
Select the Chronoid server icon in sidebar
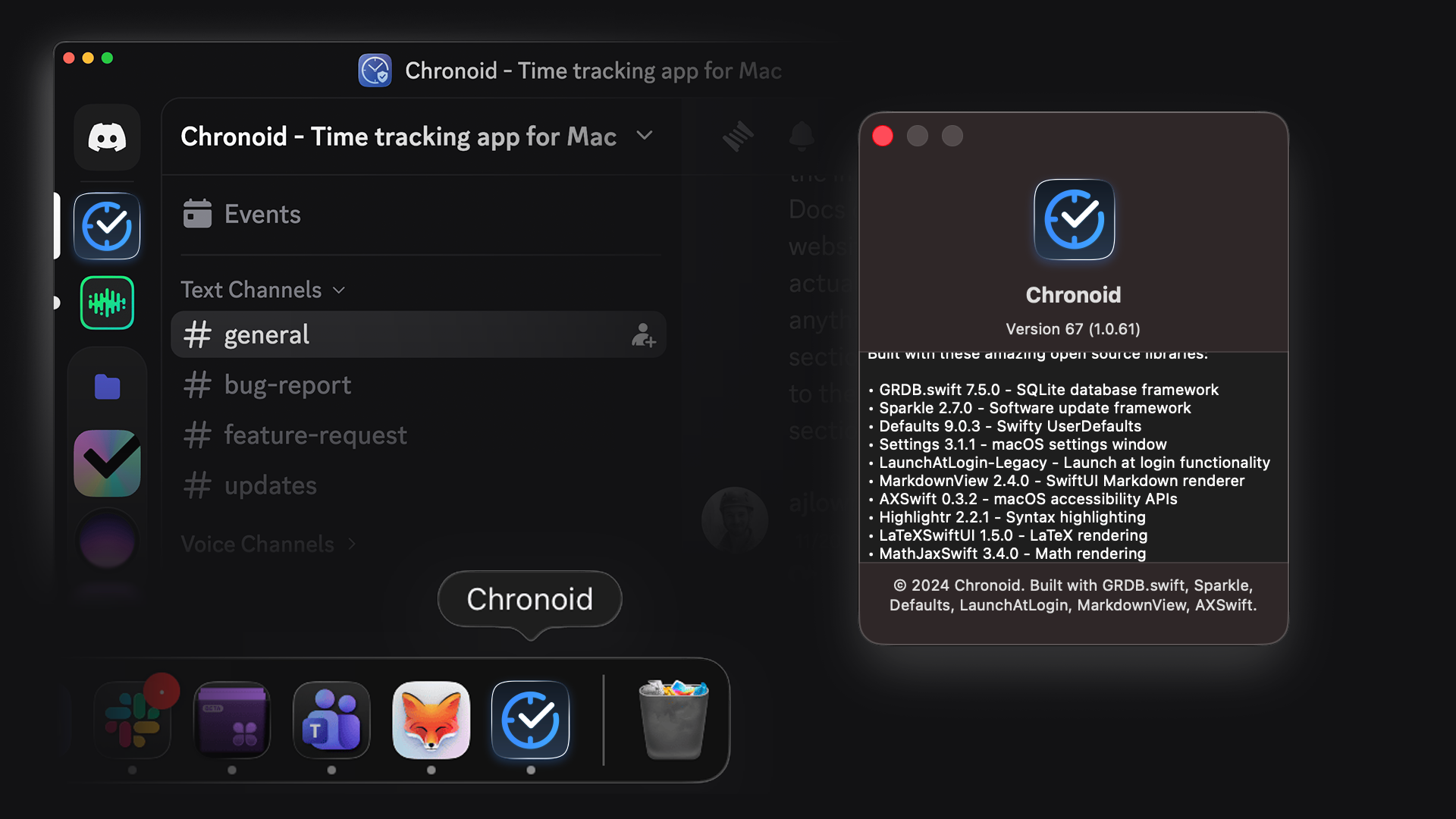[107, 226]
